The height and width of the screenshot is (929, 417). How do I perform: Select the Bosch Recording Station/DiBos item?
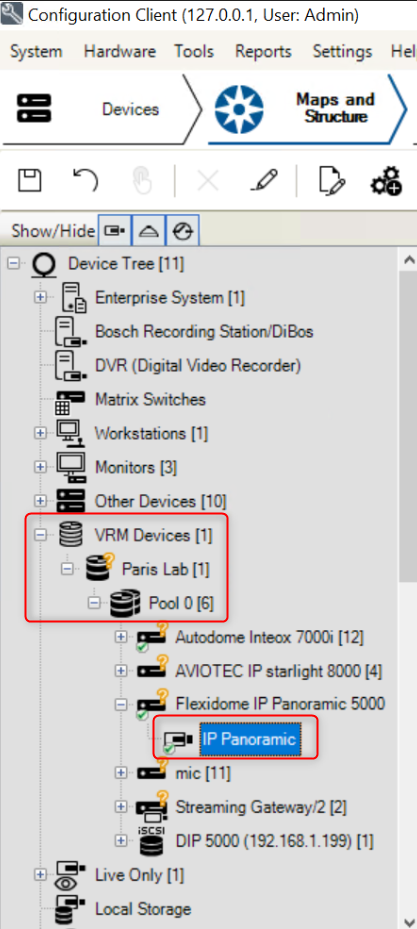pos(204,331)
